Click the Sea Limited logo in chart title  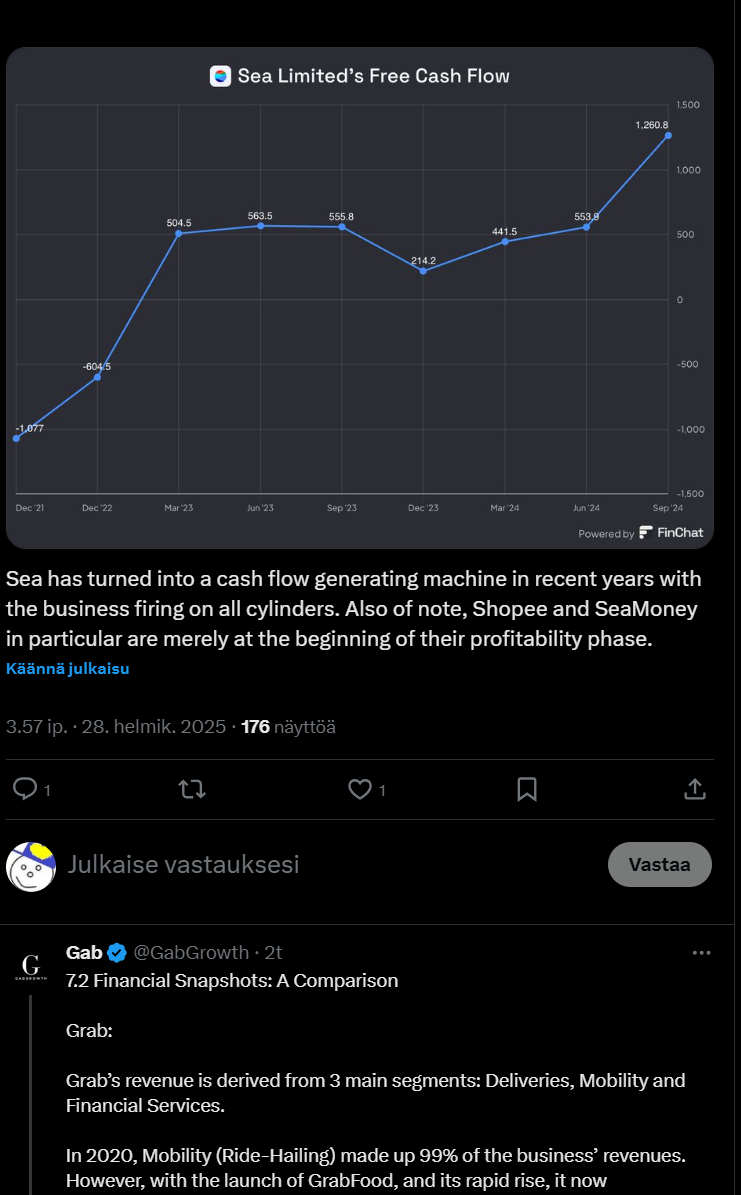pos(221,76)
